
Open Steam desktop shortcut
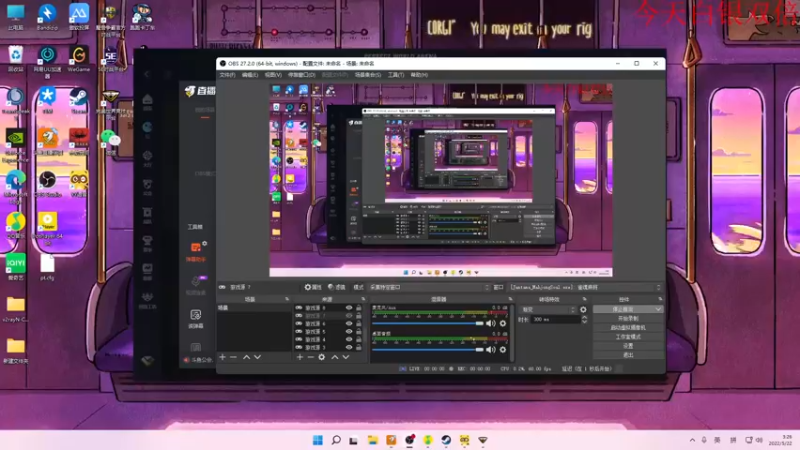coord(79,99)
